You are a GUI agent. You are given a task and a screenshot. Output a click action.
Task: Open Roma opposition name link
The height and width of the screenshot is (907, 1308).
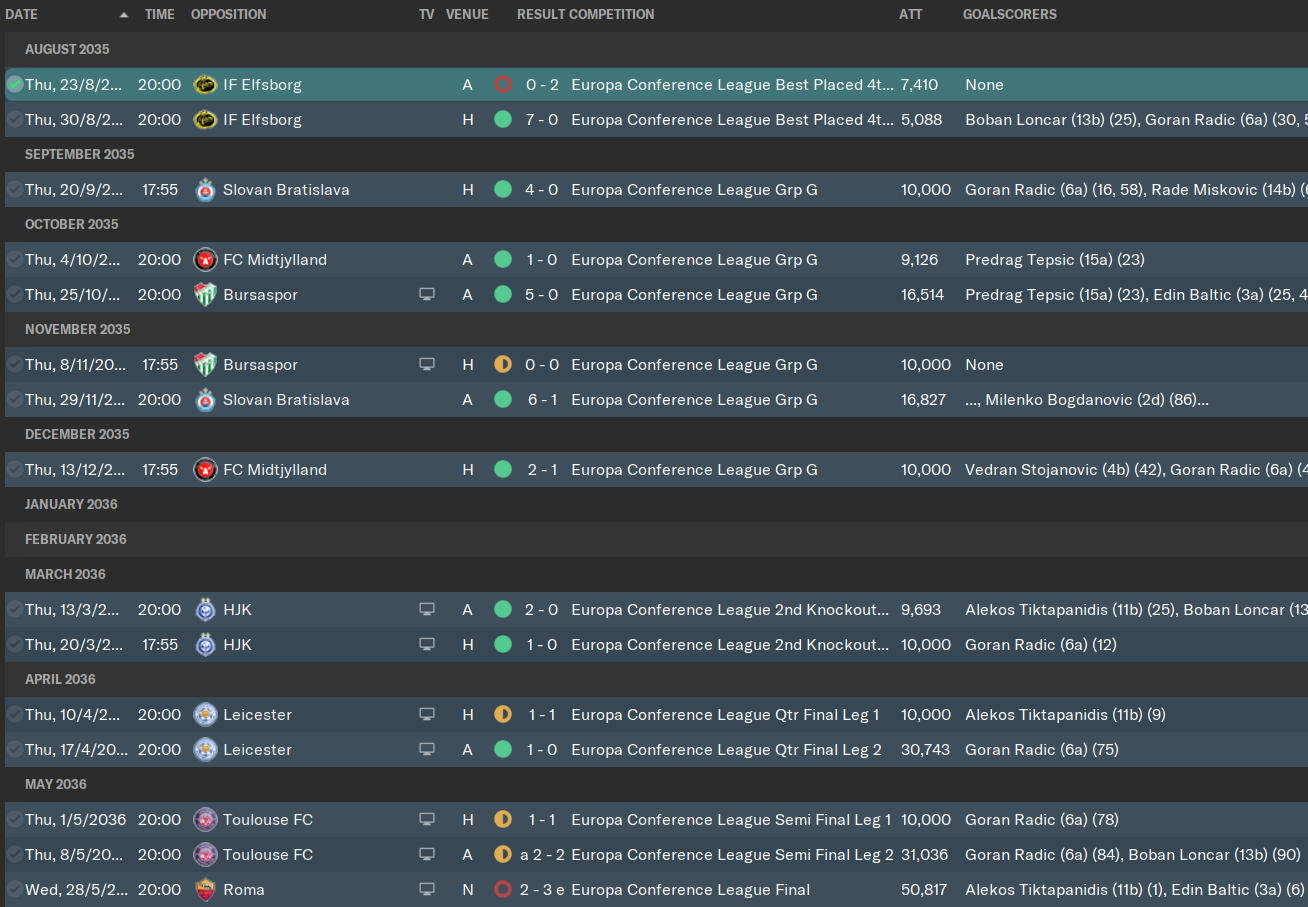tap(245, 890)
